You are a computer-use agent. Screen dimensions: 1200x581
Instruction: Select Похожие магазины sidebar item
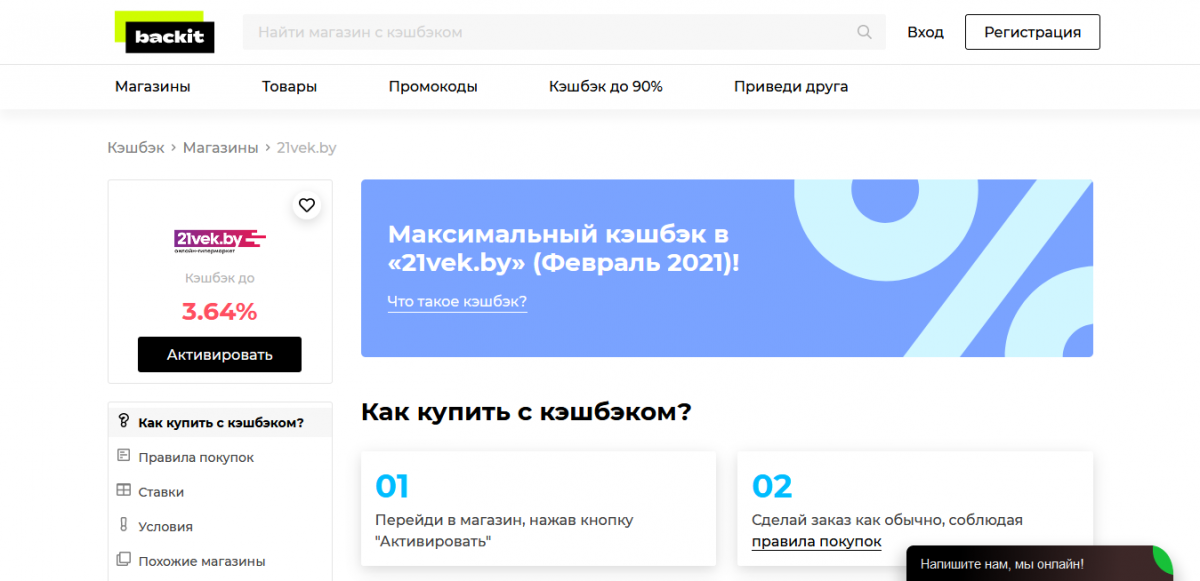click(x=202, y=561)
